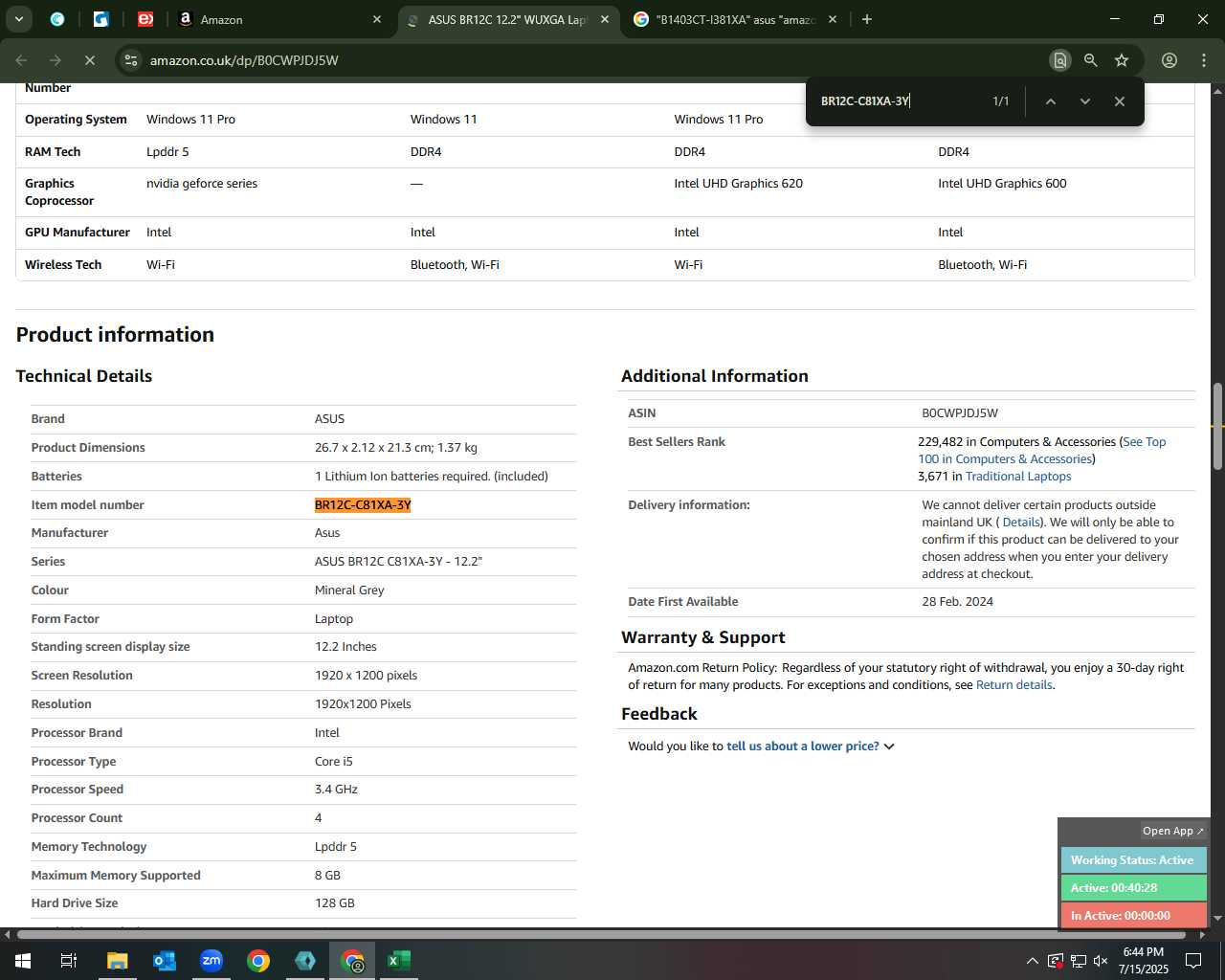Open Task View on taskbar
Image resolution: width=1225 pixels, height=980 pixels.
69,960
